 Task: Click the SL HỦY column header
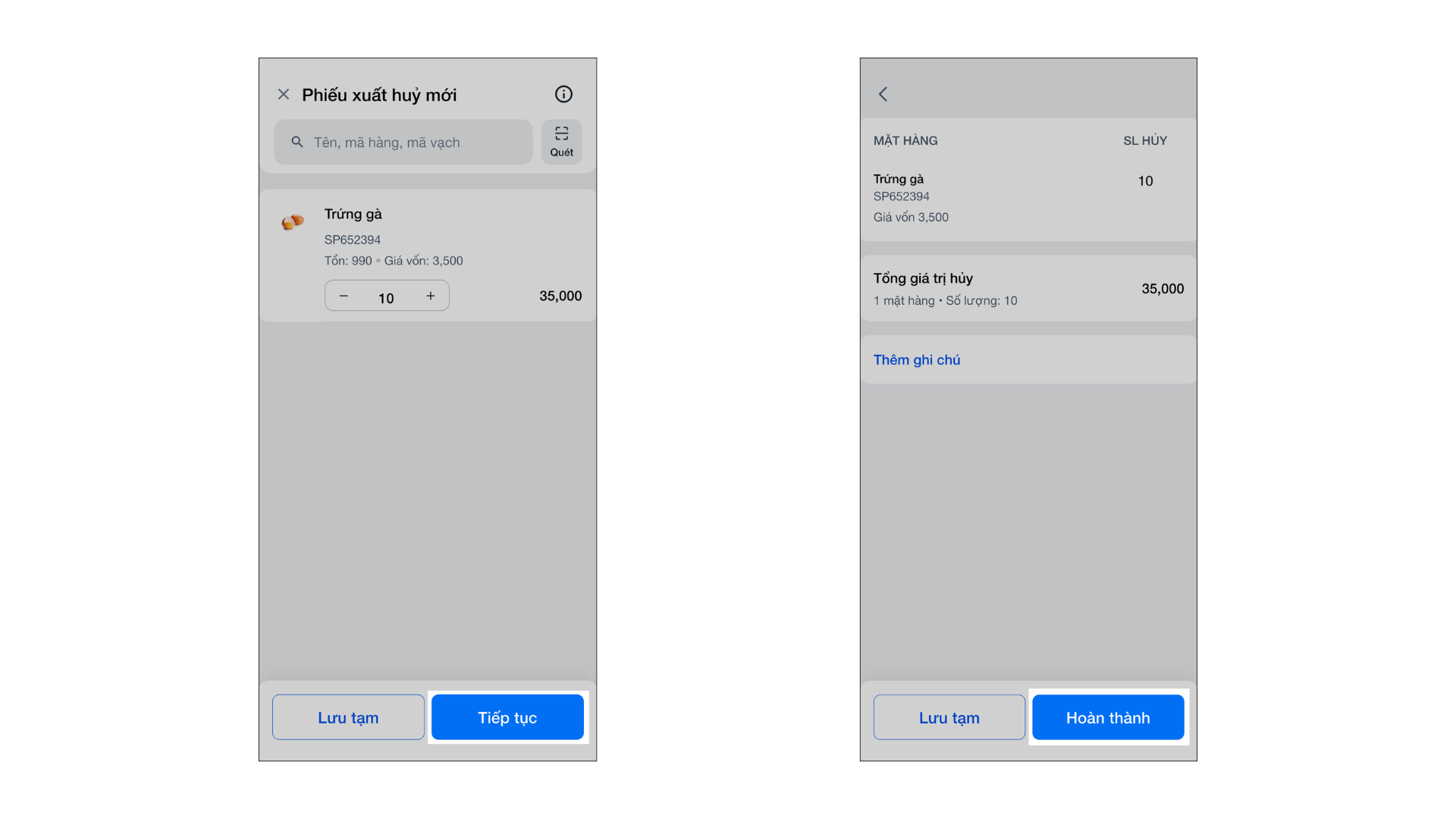(1144, 140)
